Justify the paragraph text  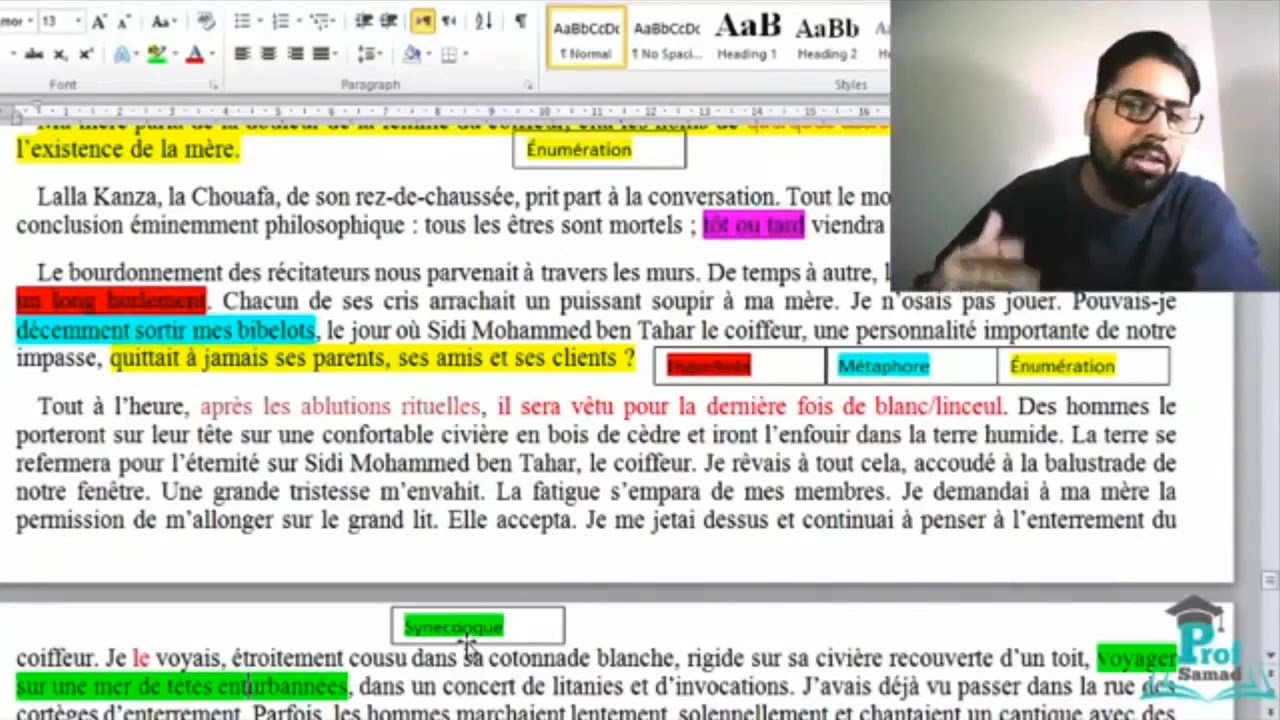tap(321, 54)
